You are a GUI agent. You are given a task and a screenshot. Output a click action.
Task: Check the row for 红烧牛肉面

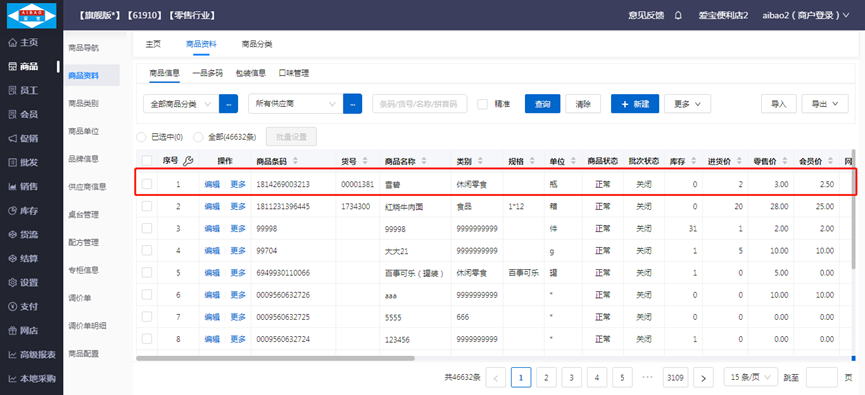tap(147, 206)
